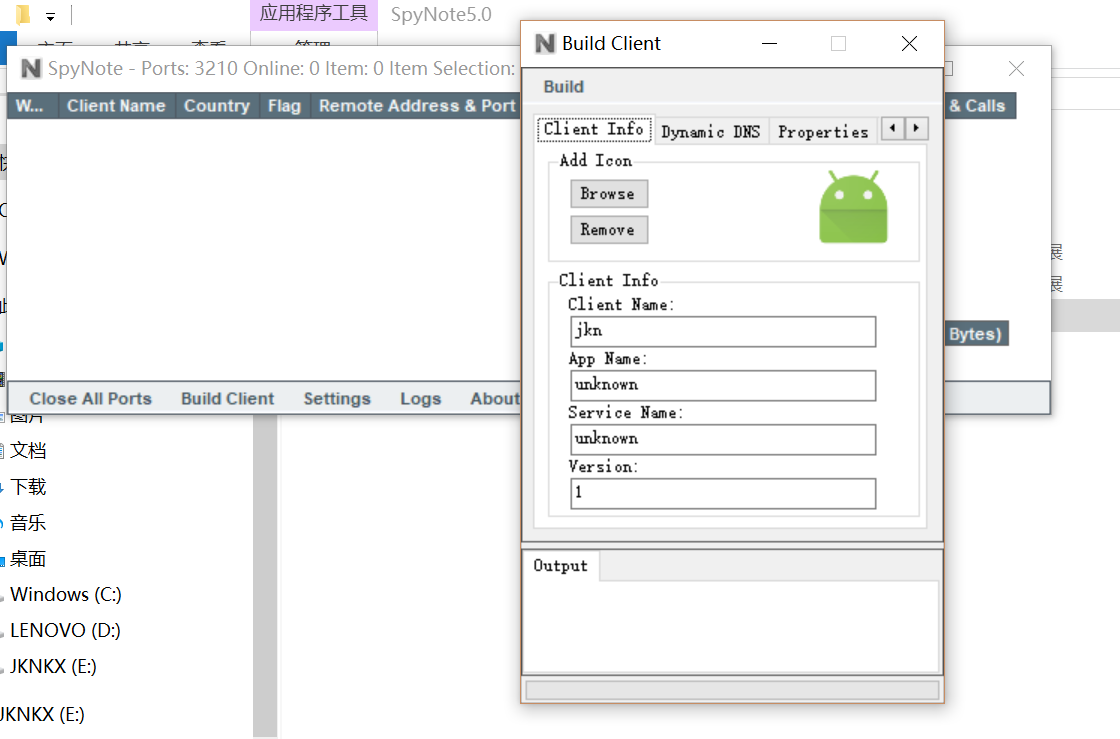The height and width of the screenshot is (739, 1120).
Task: Select 下载 in Explorer navigation pane
Action: pyautogui.click(x=28, y=487)
